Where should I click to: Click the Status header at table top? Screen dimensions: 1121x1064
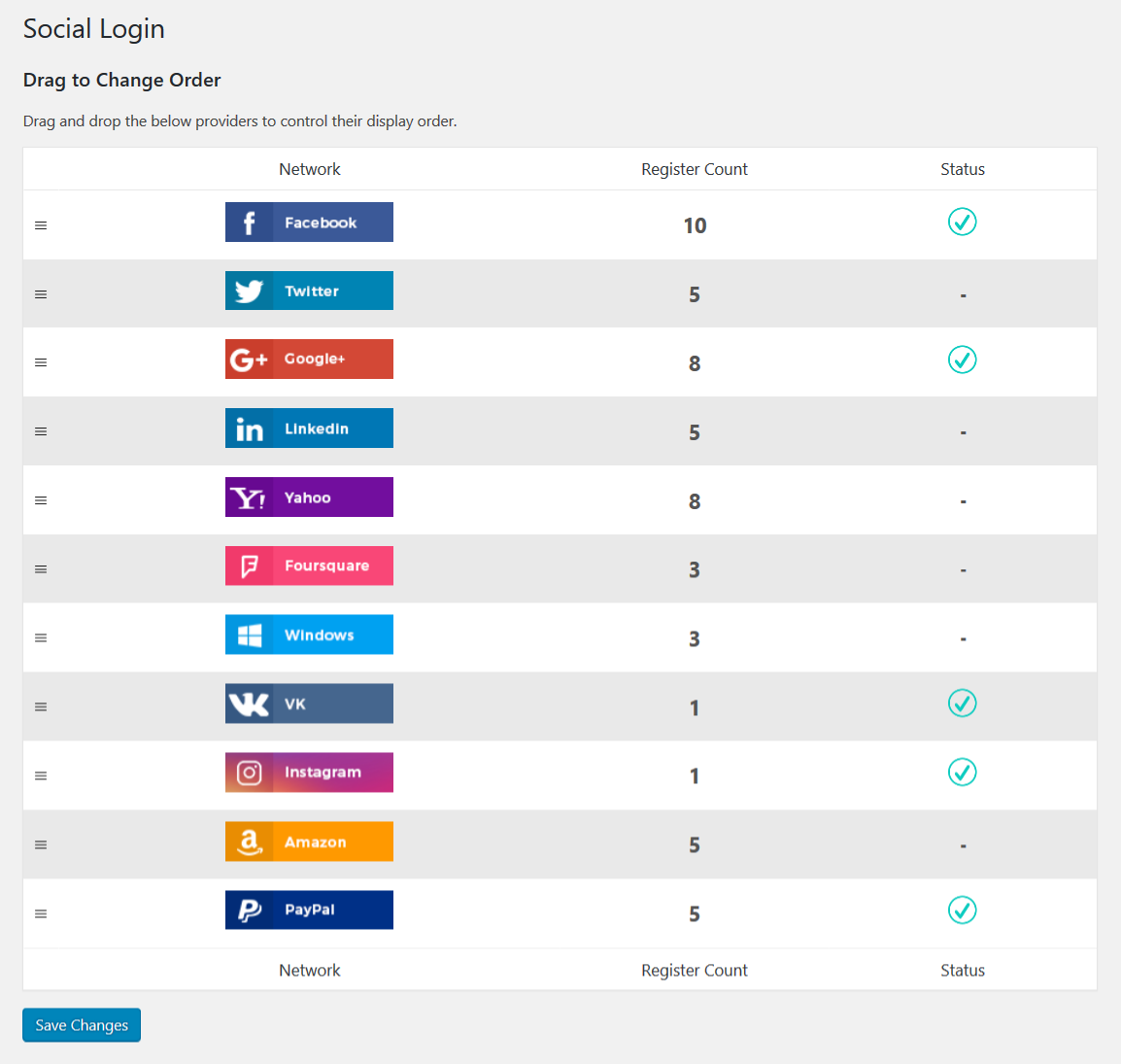tap(962, 169)
